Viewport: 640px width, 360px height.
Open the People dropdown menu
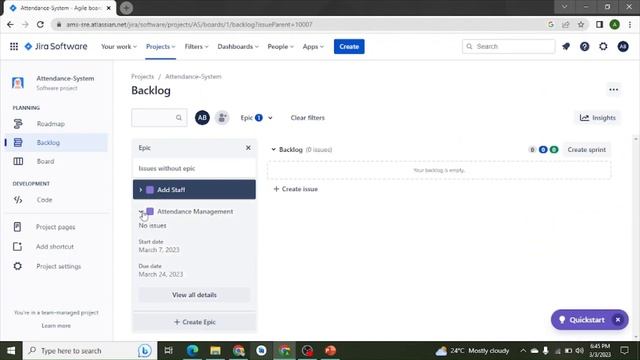click(x=280, y=47)
